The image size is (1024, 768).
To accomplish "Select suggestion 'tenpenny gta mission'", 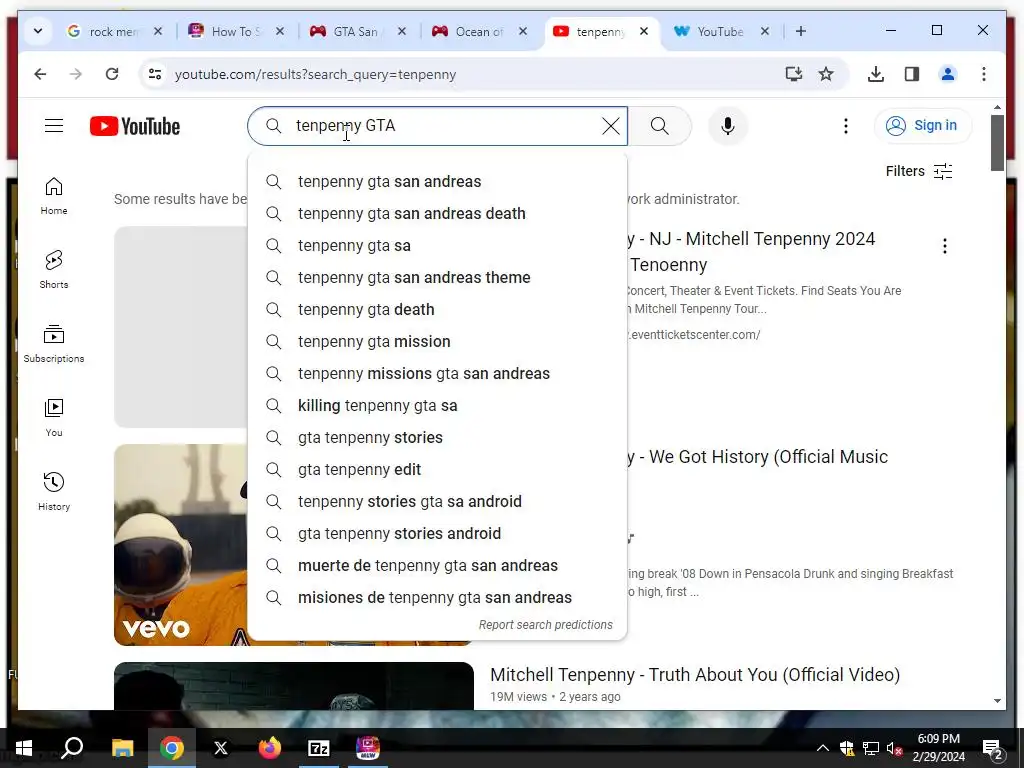I will [x=438, y=342].
